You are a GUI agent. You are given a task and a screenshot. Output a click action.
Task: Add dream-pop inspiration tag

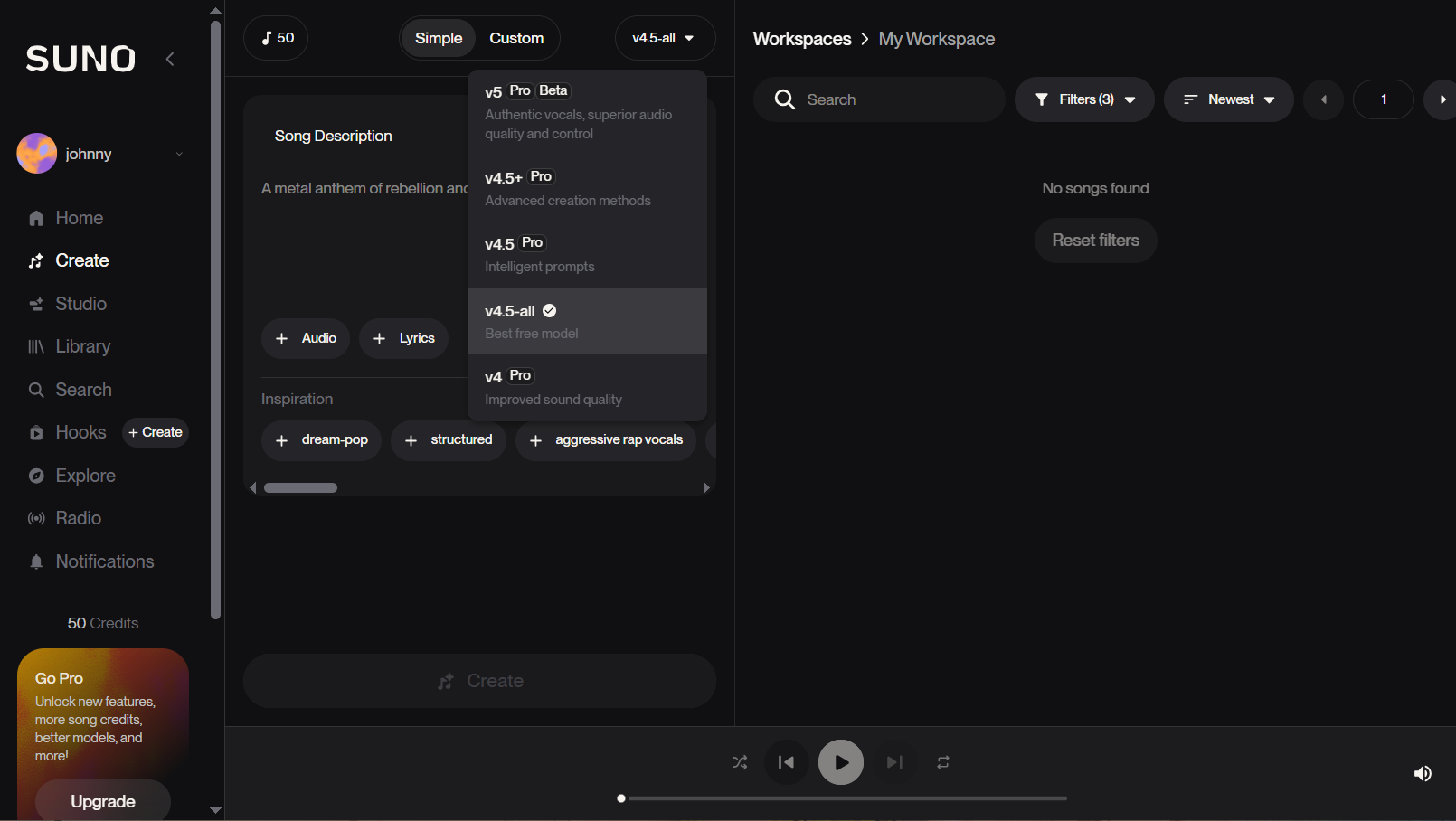pyautogui.click(x=322, y=439)
